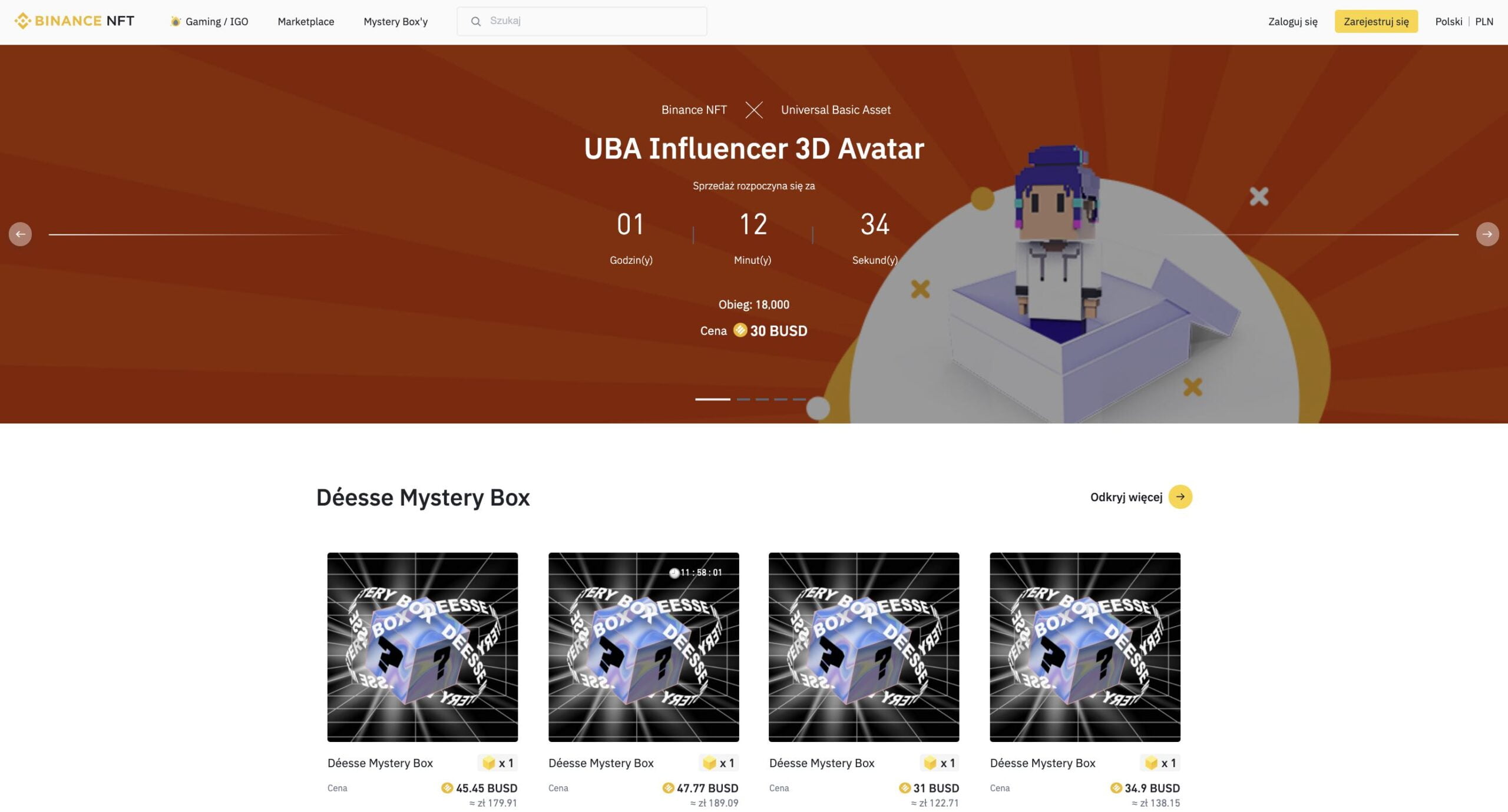Click Déesse Mystery Box title of 34.9 card

pyautogui.click(x=1043, y=763)
